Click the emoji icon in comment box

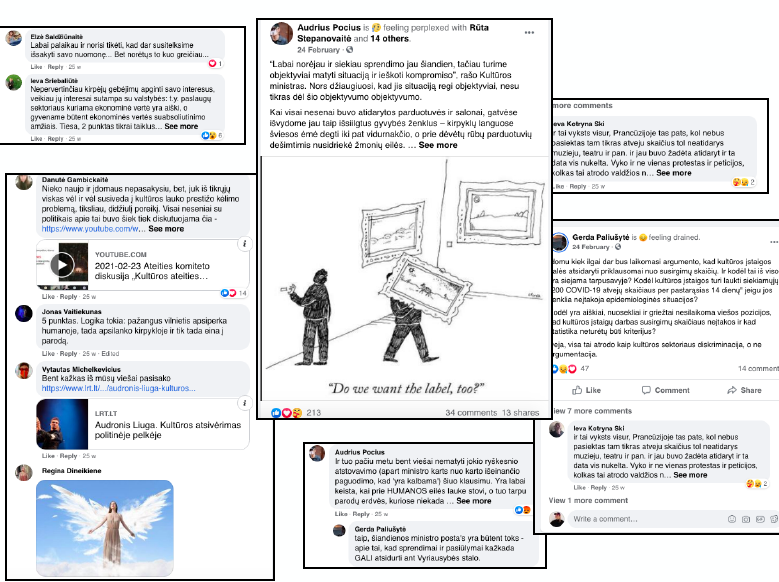pyautogui.click(x=732, y=519)
